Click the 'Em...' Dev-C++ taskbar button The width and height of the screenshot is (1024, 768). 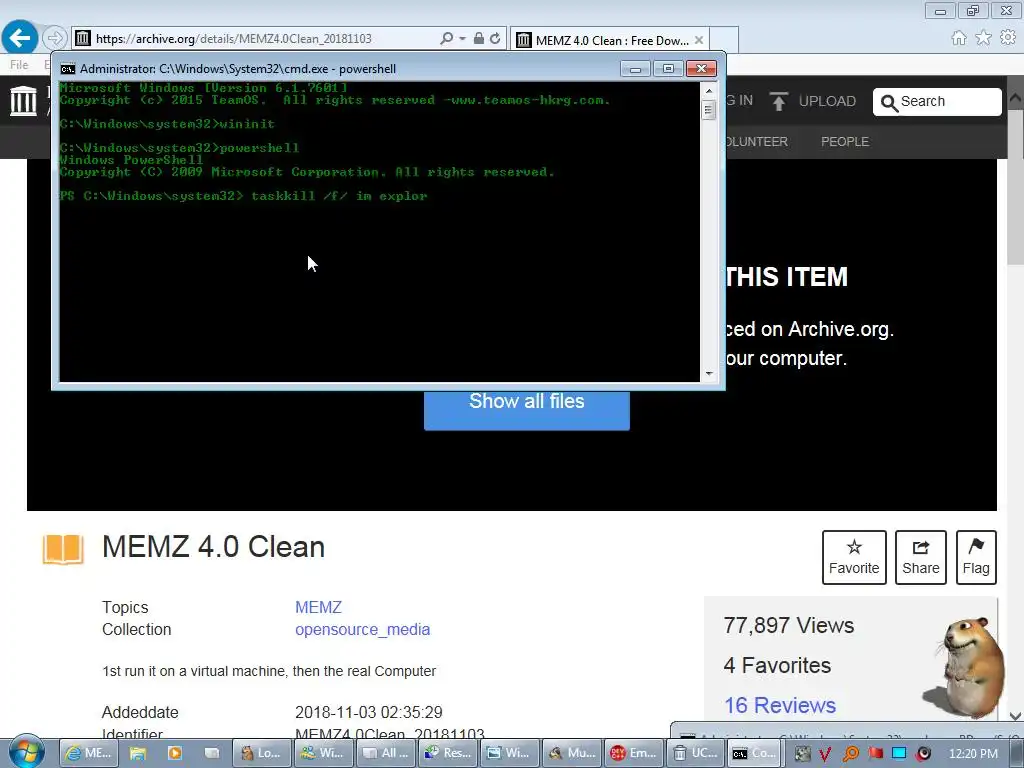click(x=633, y=753)
